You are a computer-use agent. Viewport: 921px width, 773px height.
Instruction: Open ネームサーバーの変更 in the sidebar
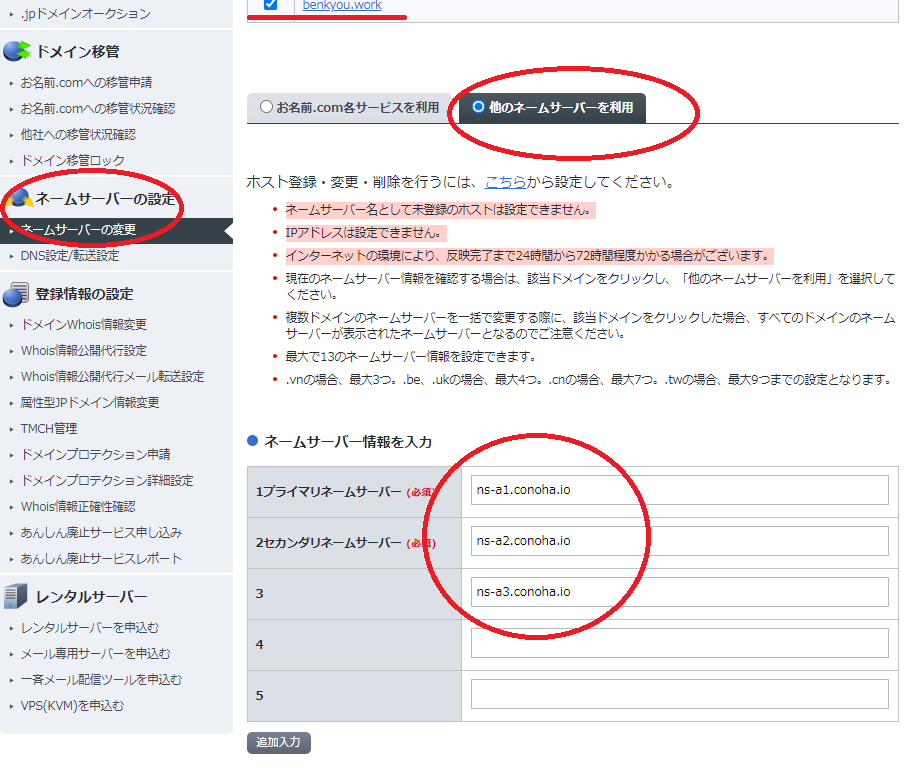(78, 230)
